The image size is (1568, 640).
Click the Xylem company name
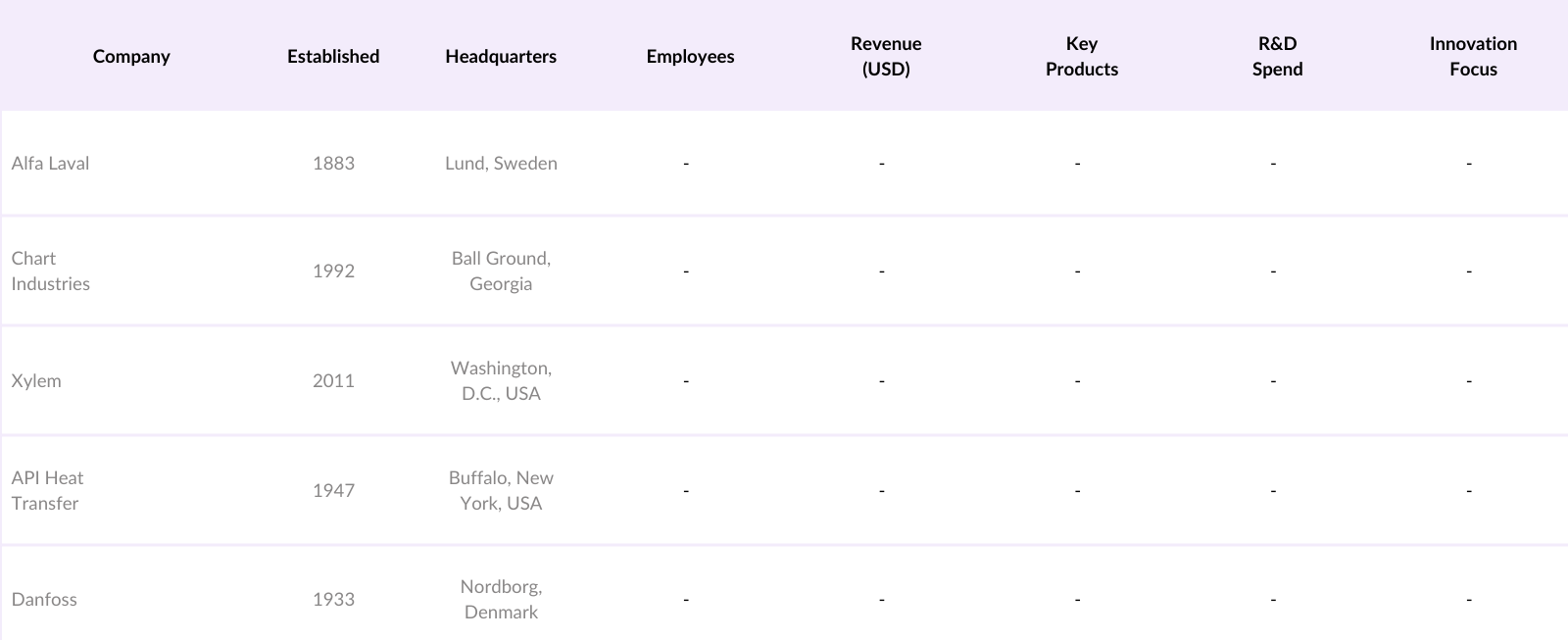click(36, 381)
